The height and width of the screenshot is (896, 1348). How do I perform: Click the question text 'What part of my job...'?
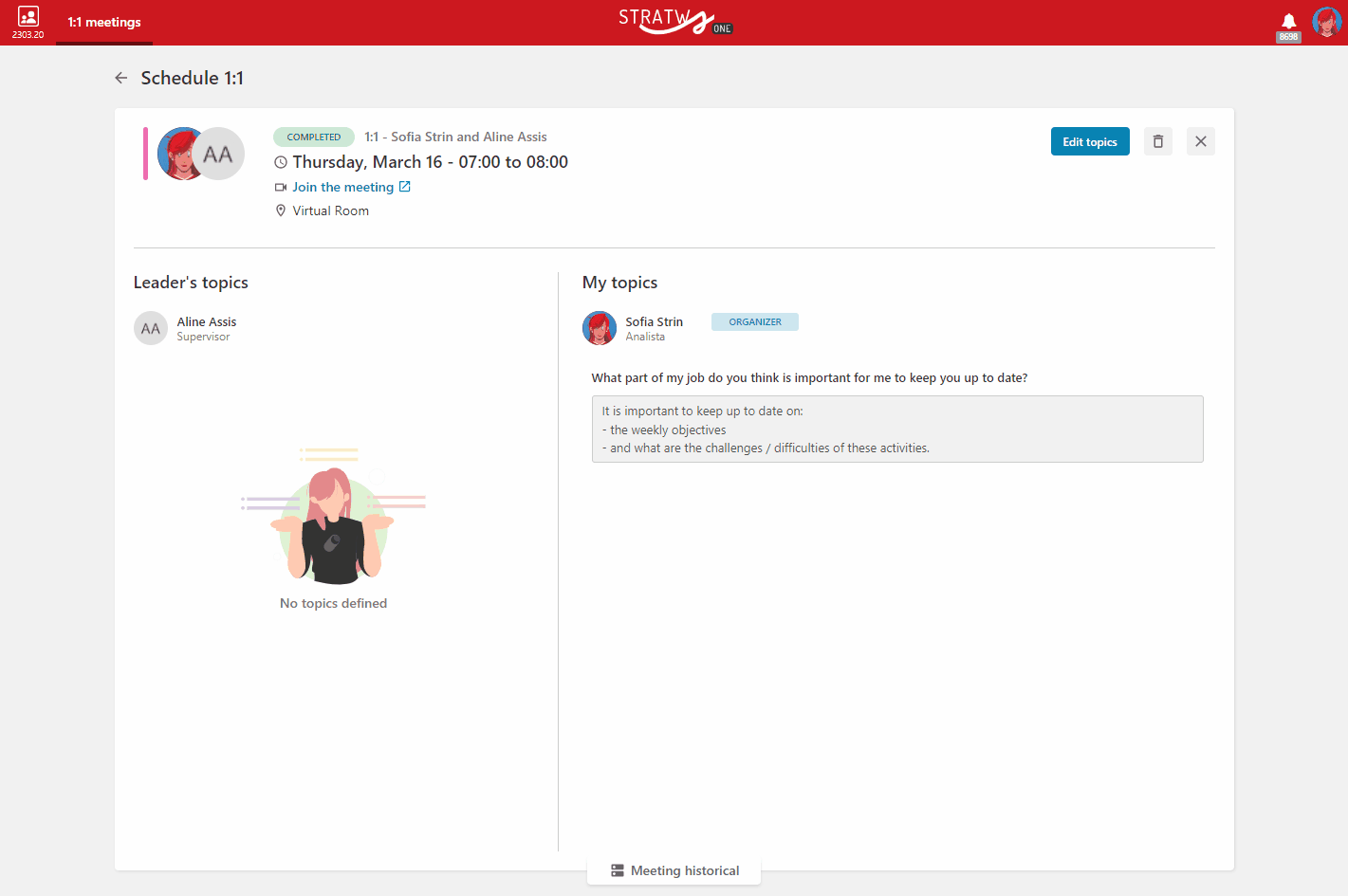pos(809,377)
